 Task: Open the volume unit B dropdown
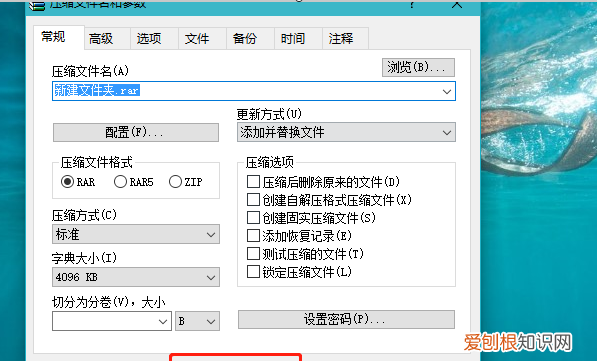(197, 321)
